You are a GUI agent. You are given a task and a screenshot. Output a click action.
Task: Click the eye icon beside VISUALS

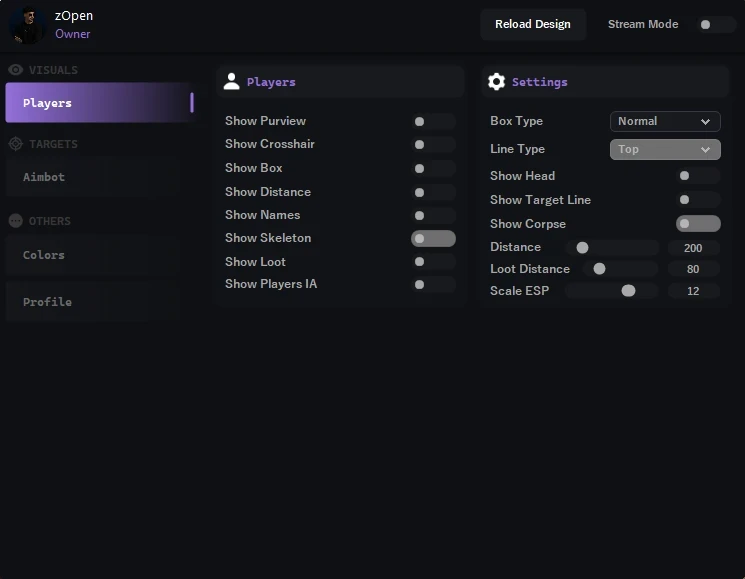16,70
